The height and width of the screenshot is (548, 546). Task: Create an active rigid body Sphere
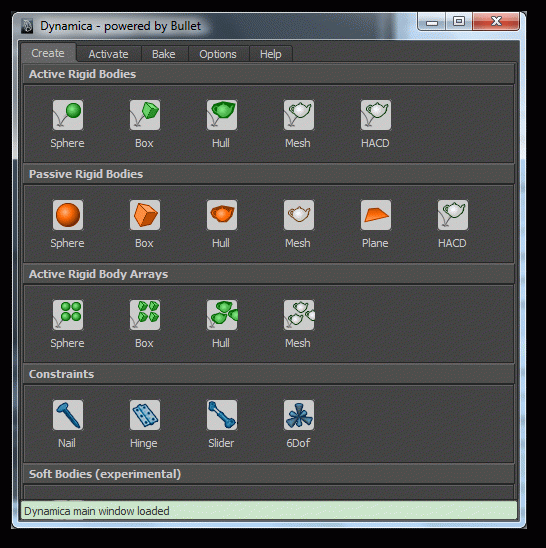[68, 115]
